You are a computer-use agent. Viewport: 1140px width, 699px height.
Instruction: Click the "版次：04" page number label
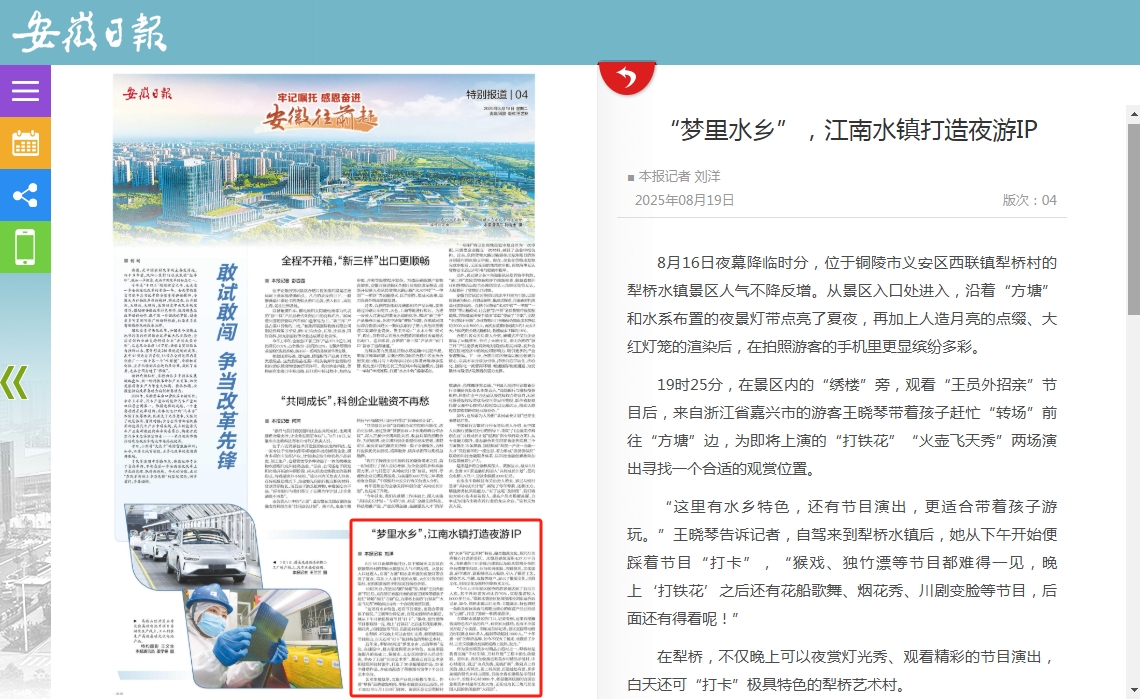[x=1029, y=200]
